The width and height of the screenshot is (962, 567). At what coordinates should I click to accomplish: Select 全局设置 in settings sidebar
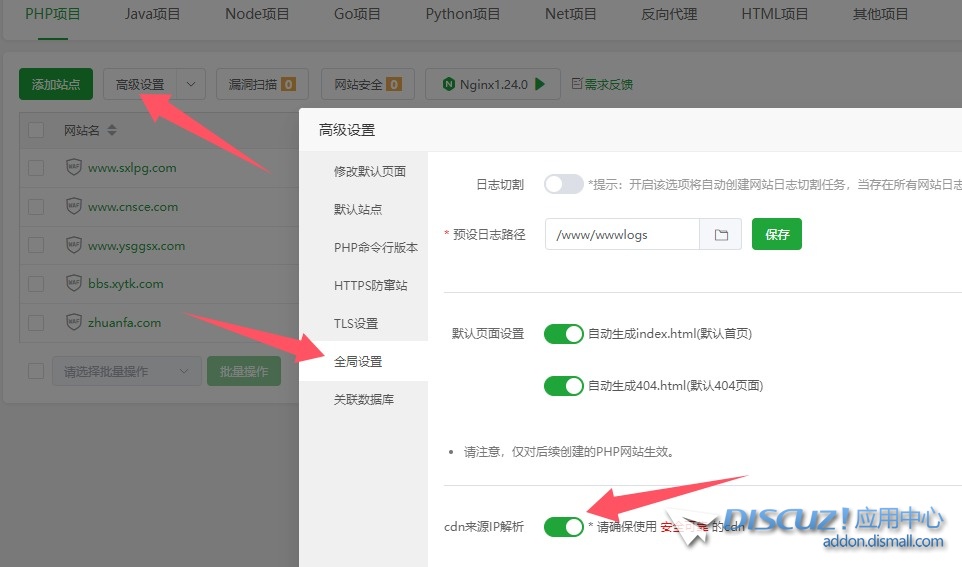pos(358,361)
